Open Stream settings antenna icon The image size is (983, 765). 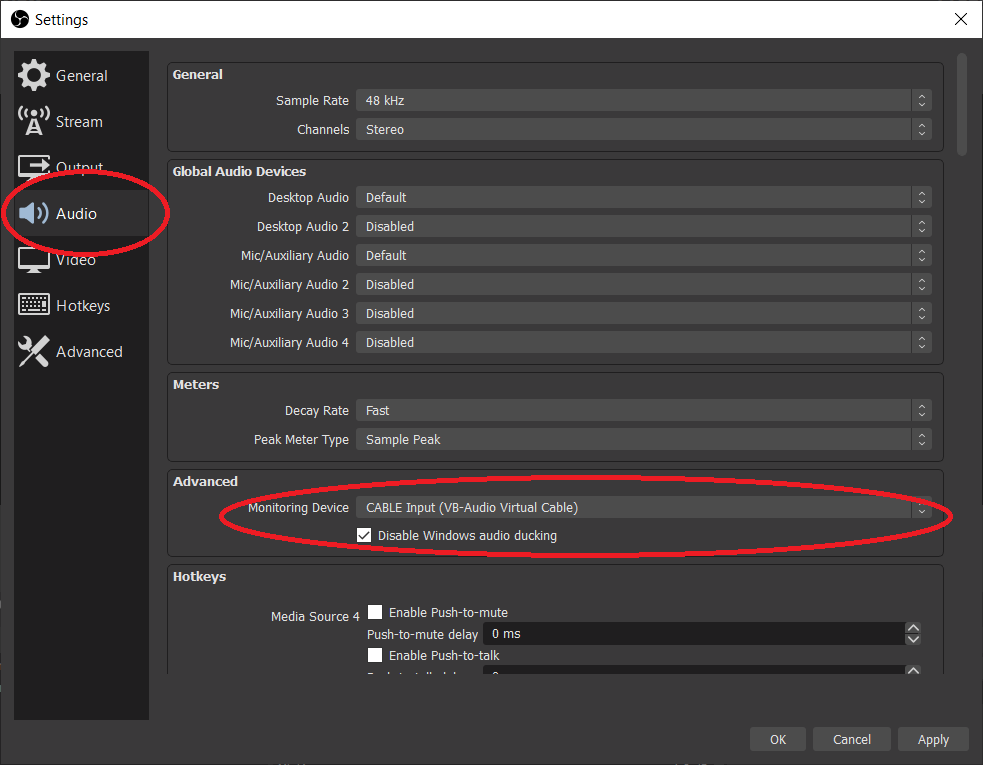[x=33, y=121]
